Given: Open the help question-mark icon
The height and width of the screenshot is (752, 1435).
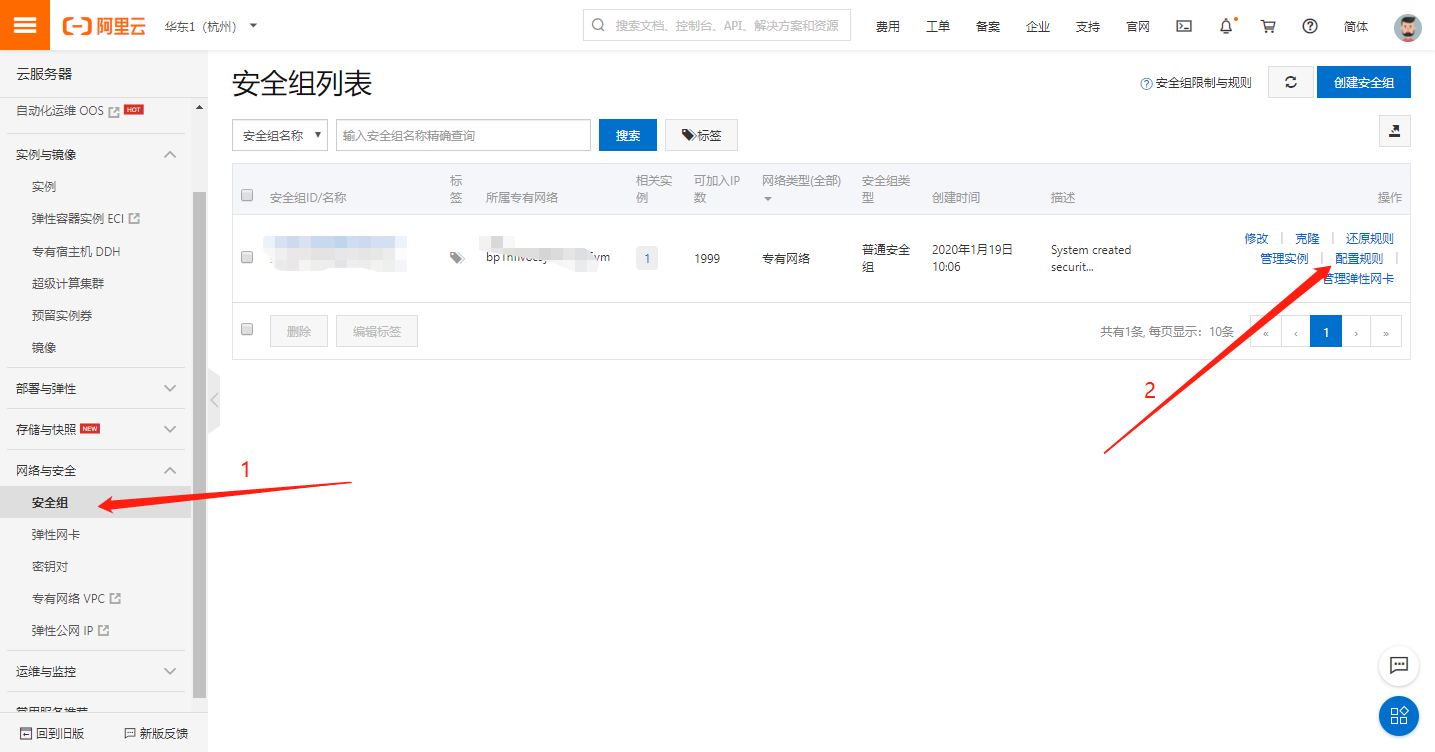Looking at the screenshot, I should [1309, 26].
